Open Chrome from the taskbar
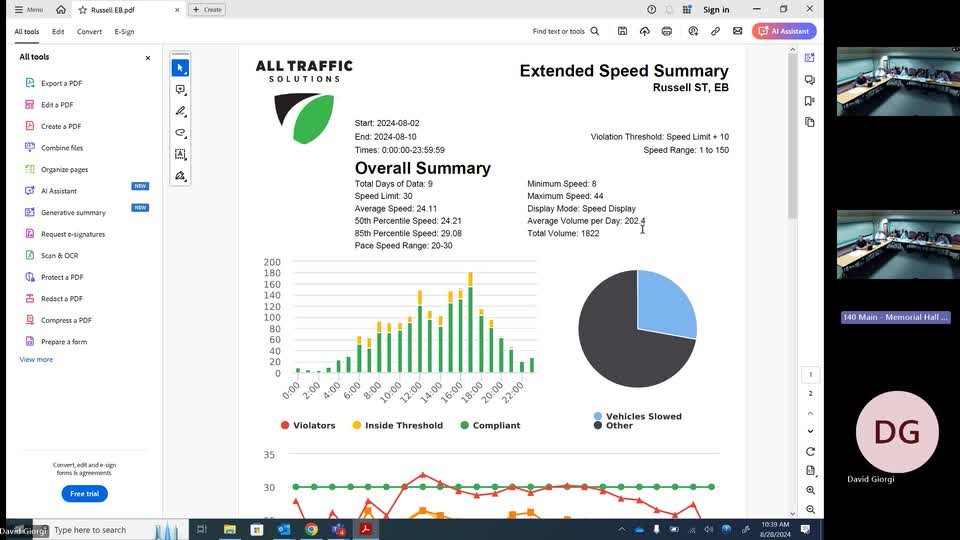960x540 pixels. click(312, 530)
